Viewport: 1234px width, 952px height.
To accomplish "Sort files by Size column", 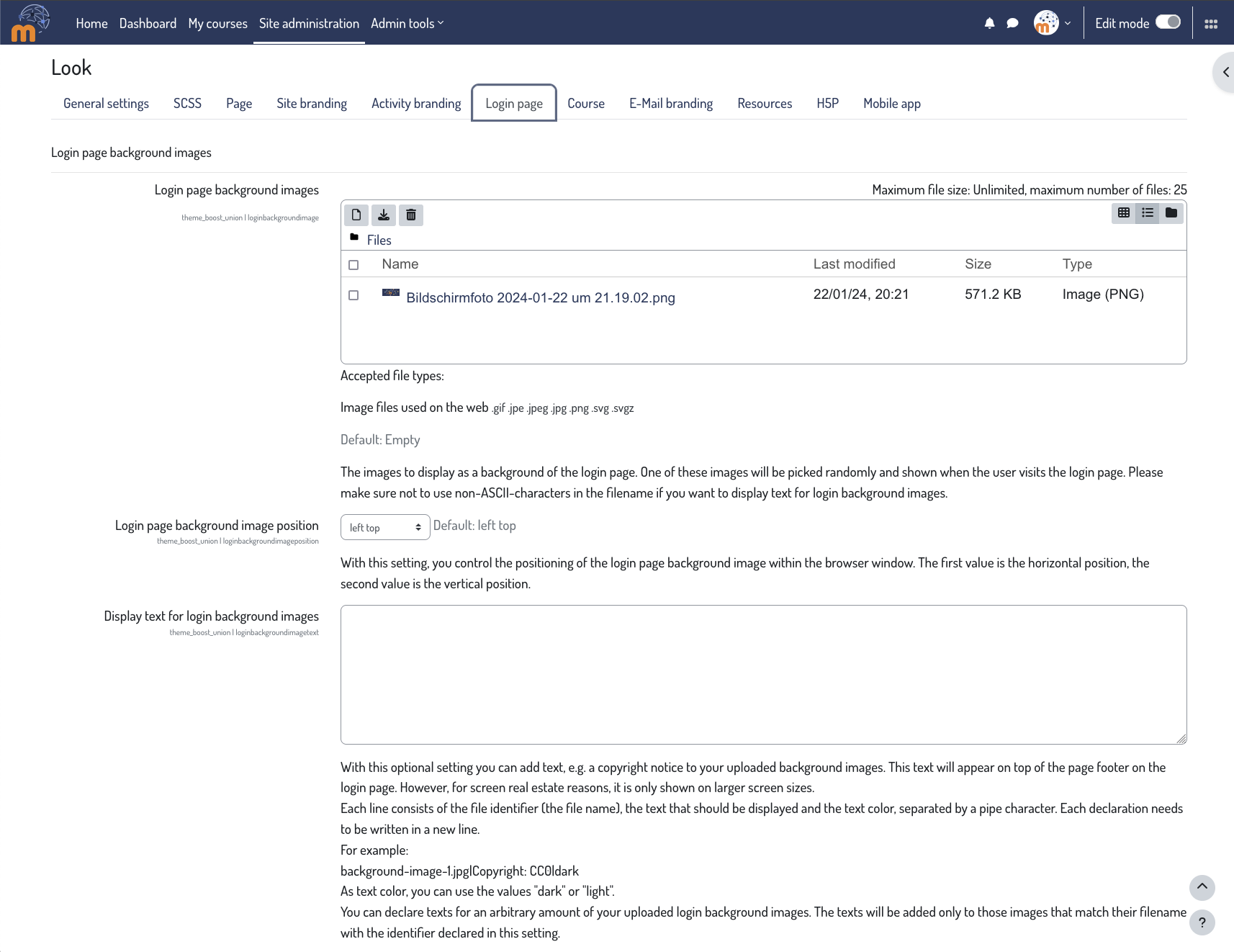I will [978, 264].
